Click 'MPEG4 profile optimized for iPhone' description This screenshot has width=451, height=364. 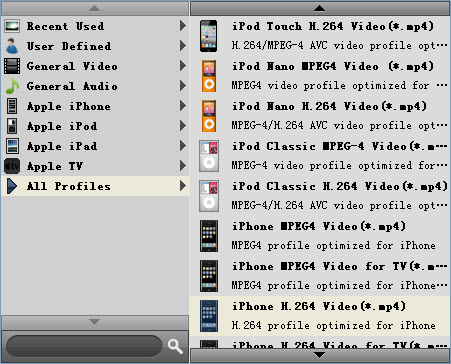tap(333, 246)
